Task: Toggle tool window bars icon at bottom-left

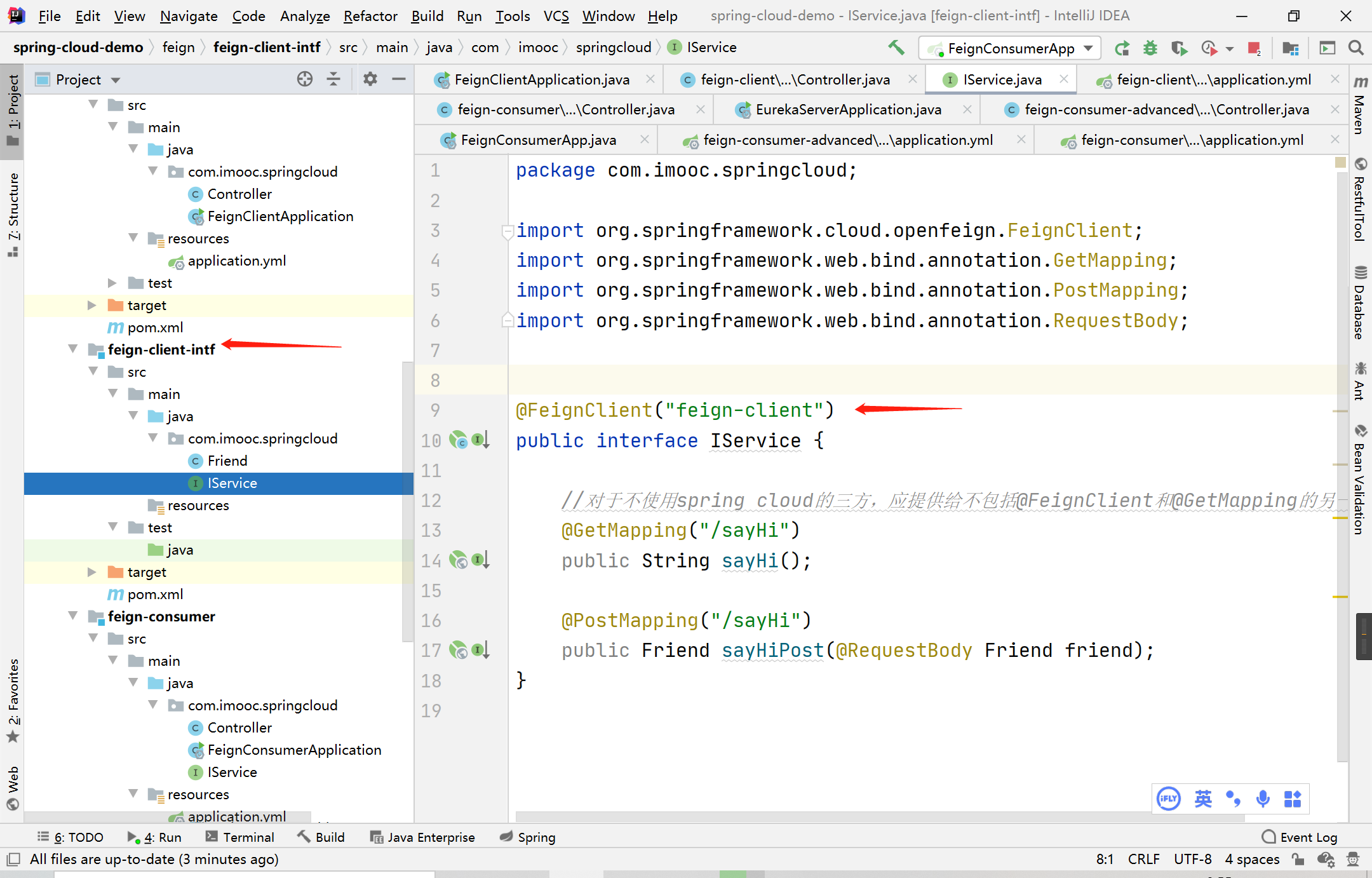Action: [x=13, y=860]
